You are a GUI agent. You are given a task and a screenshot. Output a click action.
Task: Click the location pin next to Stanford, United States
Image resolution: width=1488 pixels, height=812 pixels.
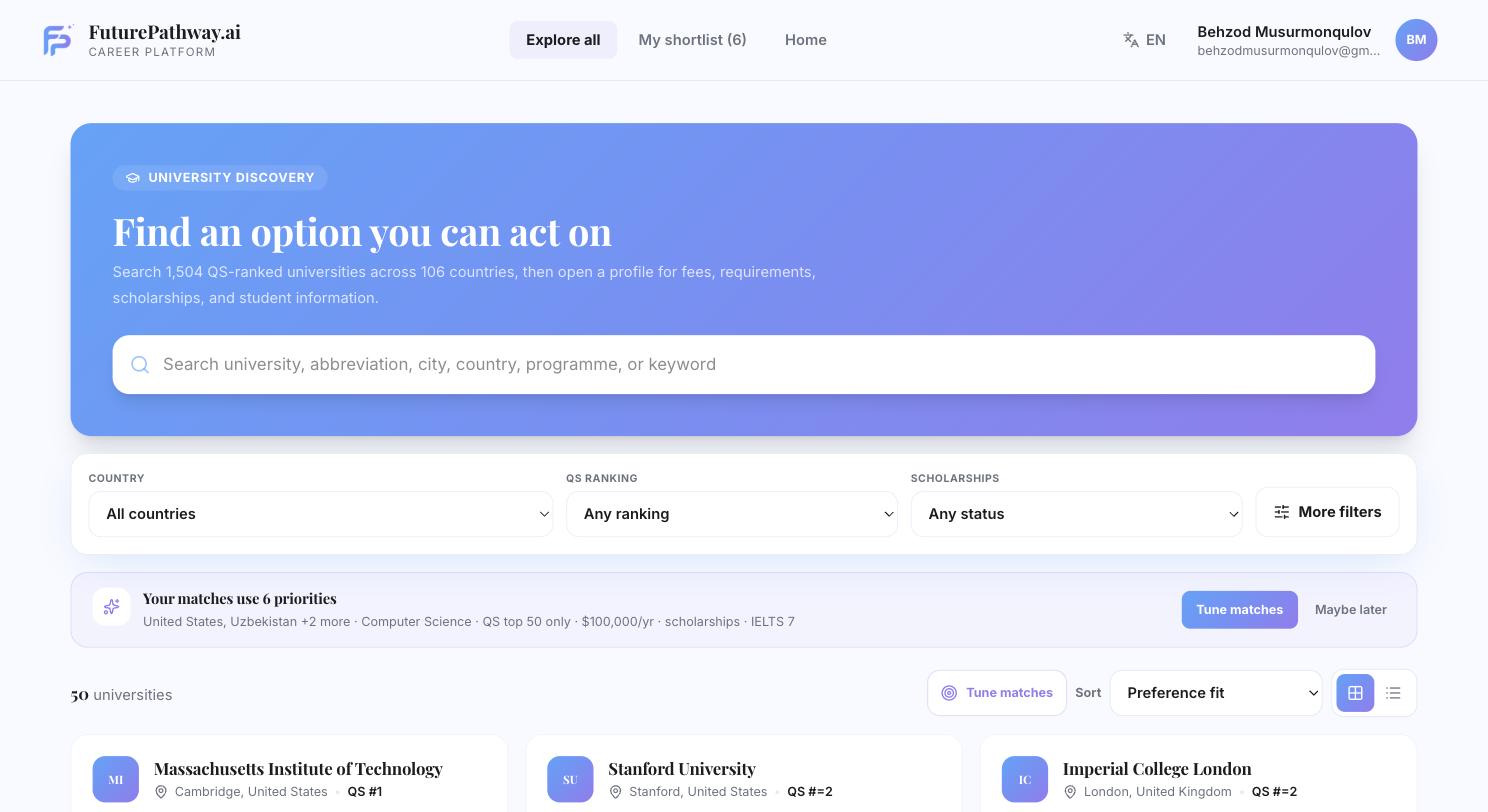pyautogui.click(x=615, y=792)
